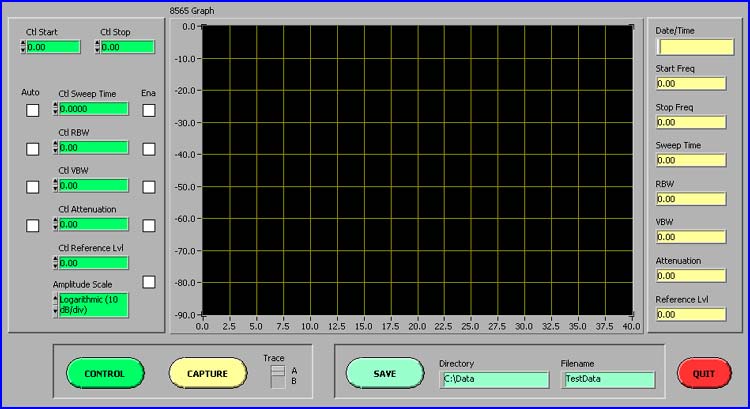Check the Ena box for Ctl RBW

[149, 148]
